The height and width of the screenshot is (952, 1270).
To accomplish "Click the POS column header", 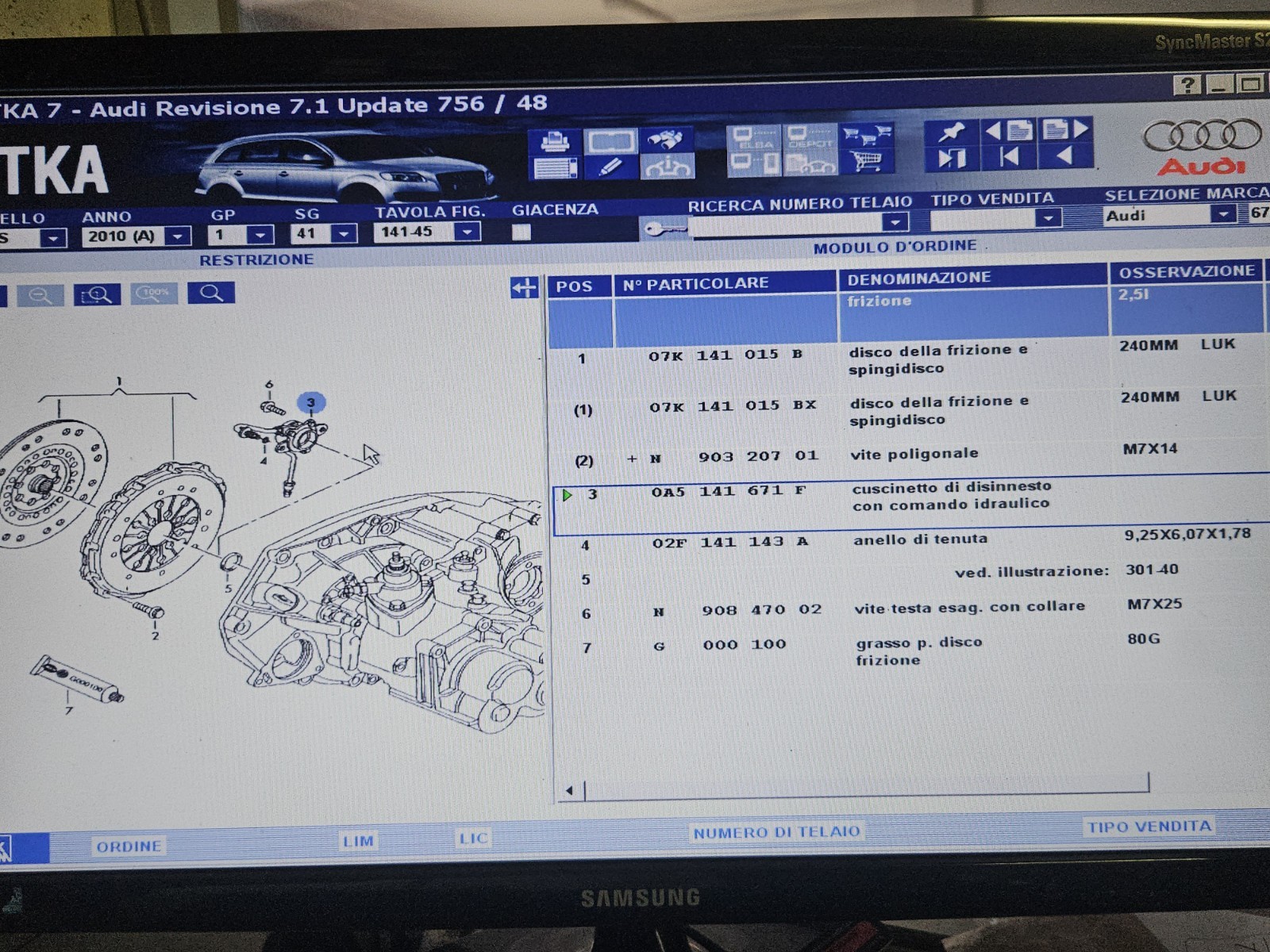I will pyautogui.click(x=579, y=286).
